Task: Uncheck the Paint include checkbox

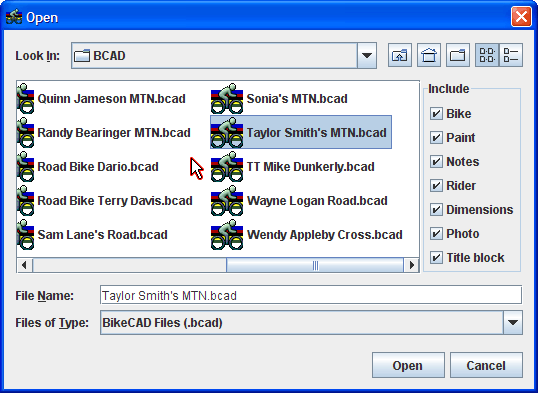Action: 436,138
